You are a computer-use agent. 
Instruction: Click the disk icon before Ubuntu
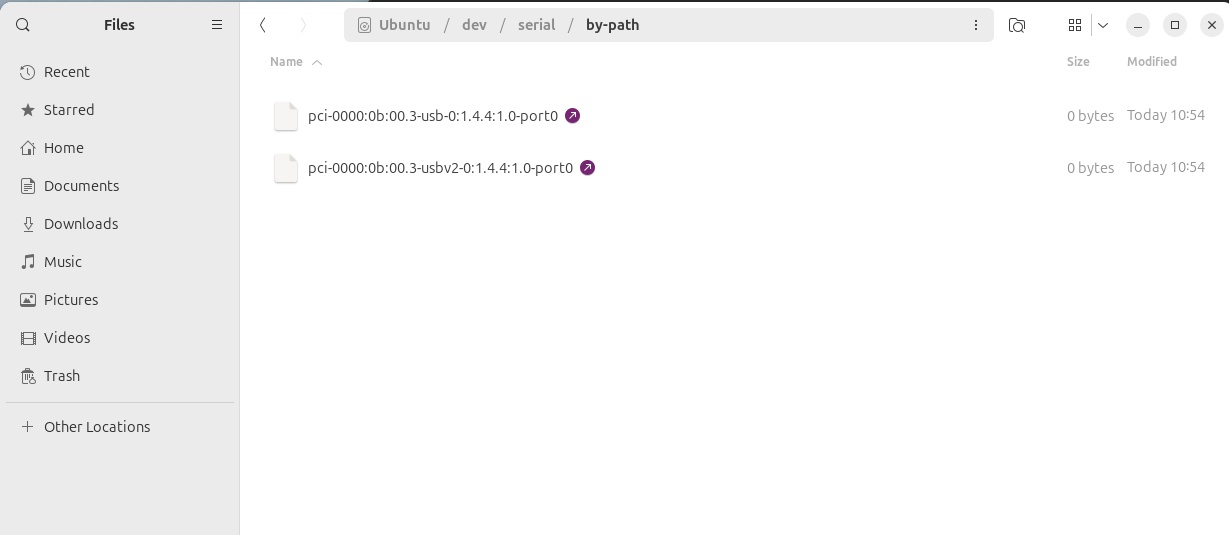point(364,25)
